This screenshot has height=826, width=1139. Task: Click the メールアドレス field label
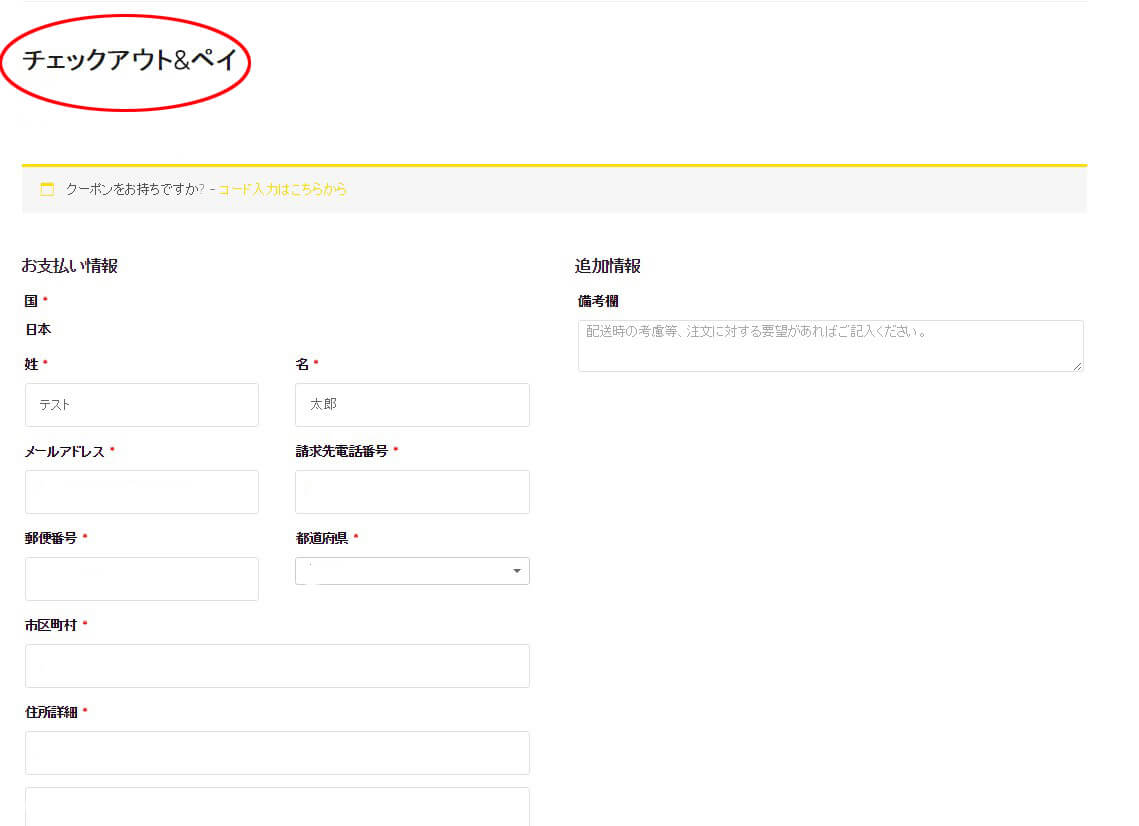tap(64, 451)
